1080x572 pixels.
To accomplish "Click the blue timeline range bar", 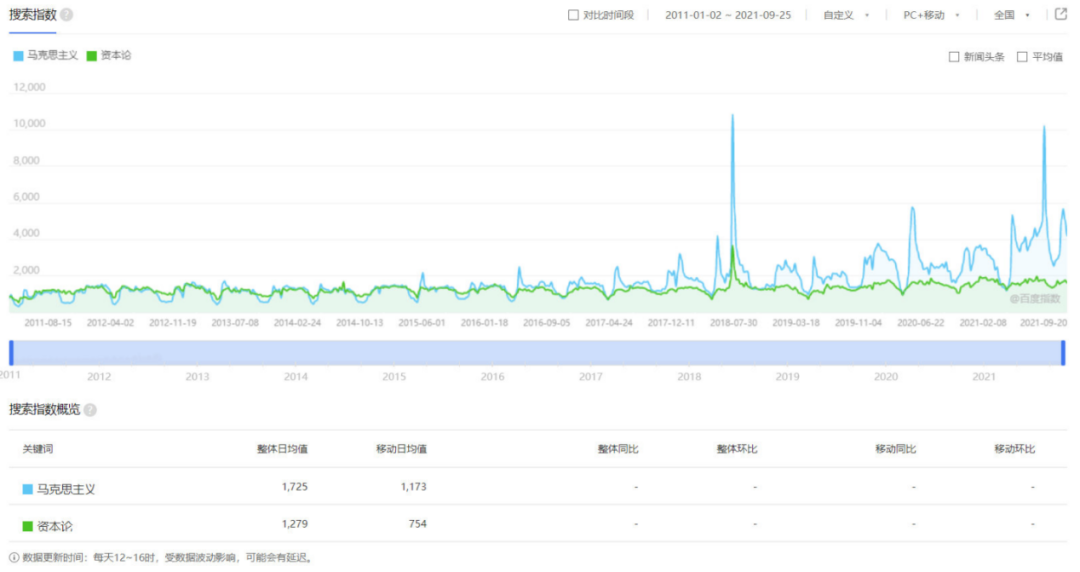I will 537,353.
